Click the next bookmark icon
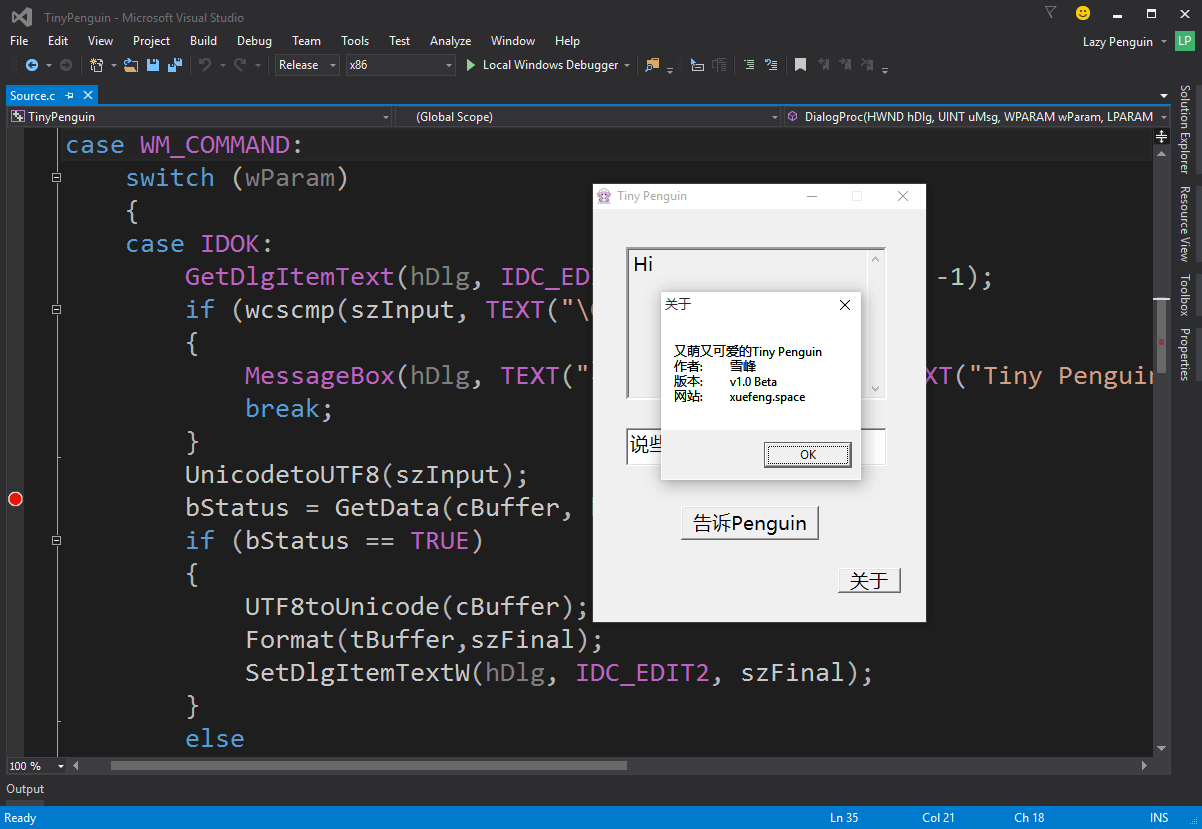 pos(847,65)
